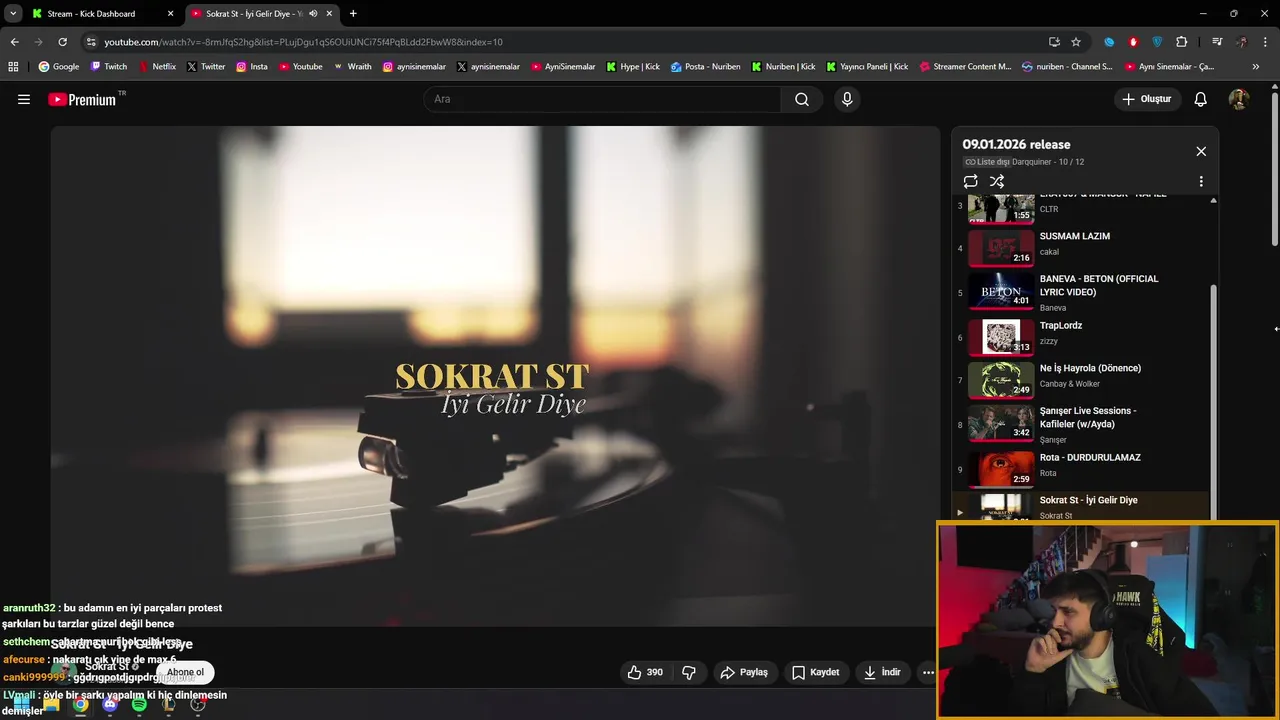Click the blue shield extension icon
The height and width of the screenshot is (720, 1280).
1157,42
